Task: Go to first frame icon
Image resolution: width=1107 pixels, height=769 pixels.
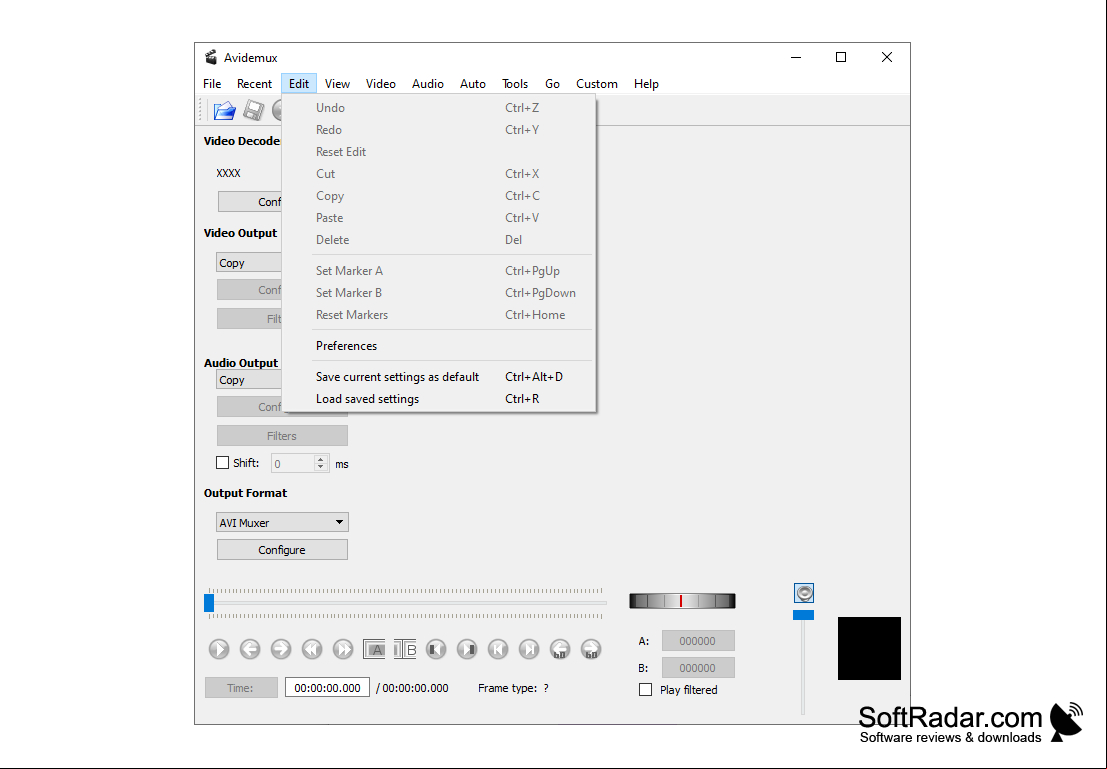Action: (498, 649)
